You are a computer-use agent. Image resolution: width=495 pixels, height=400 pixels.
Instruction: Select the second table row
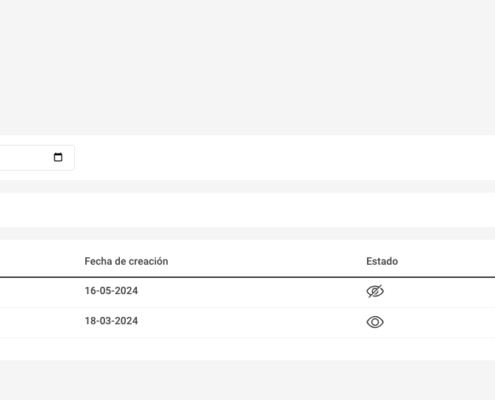(x=247, y=322)
